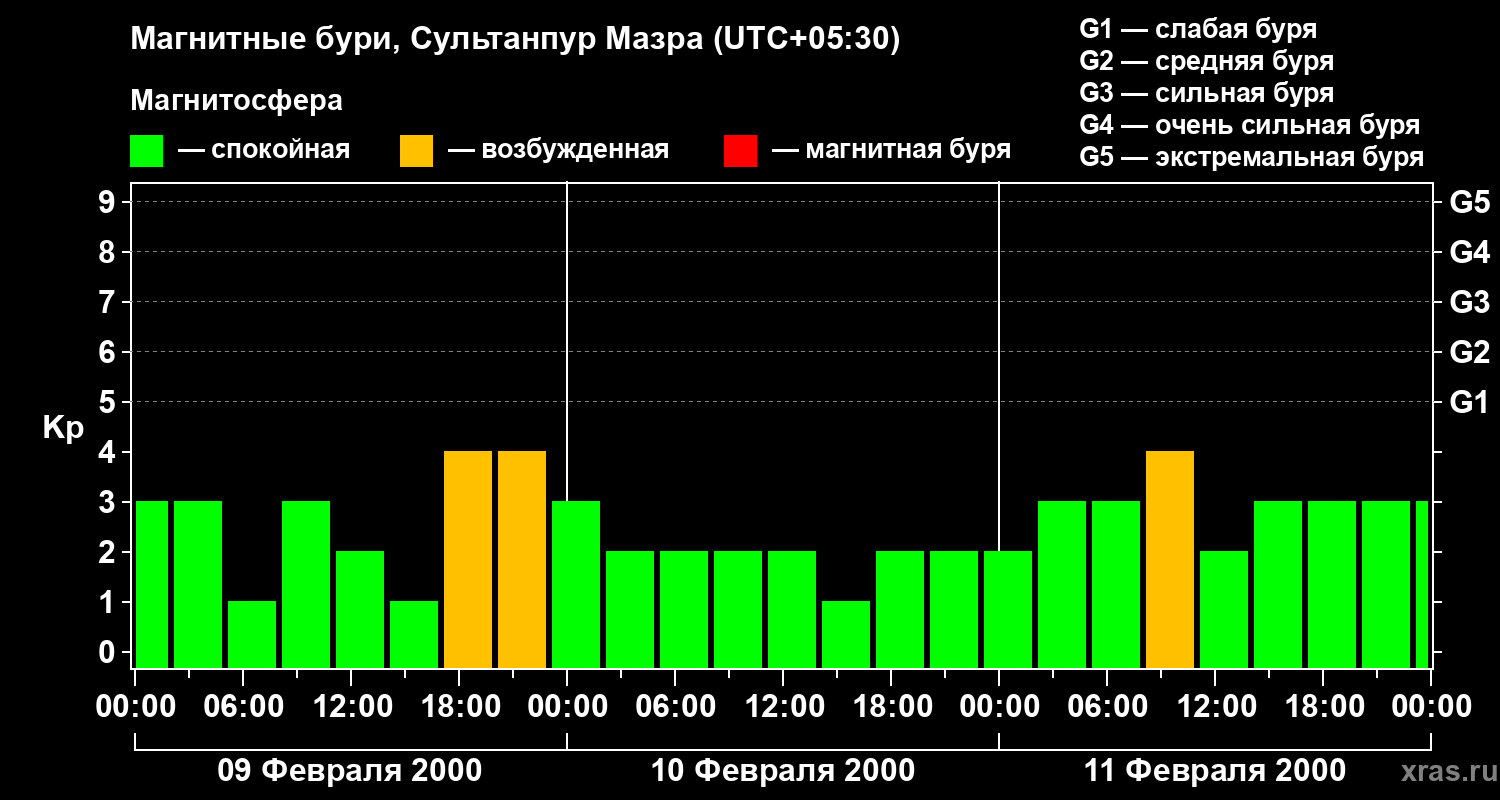Screen dimensions: 1500x800
Task: Select the red "магнитная буря" legend swatch
Action: click(x=740, y=151)
